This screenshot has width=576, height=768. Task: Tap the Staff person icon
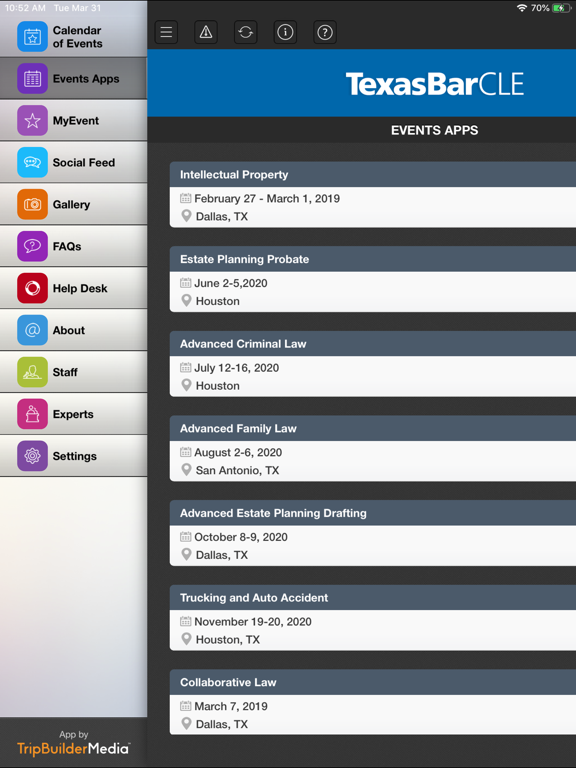tap(32, 372)
